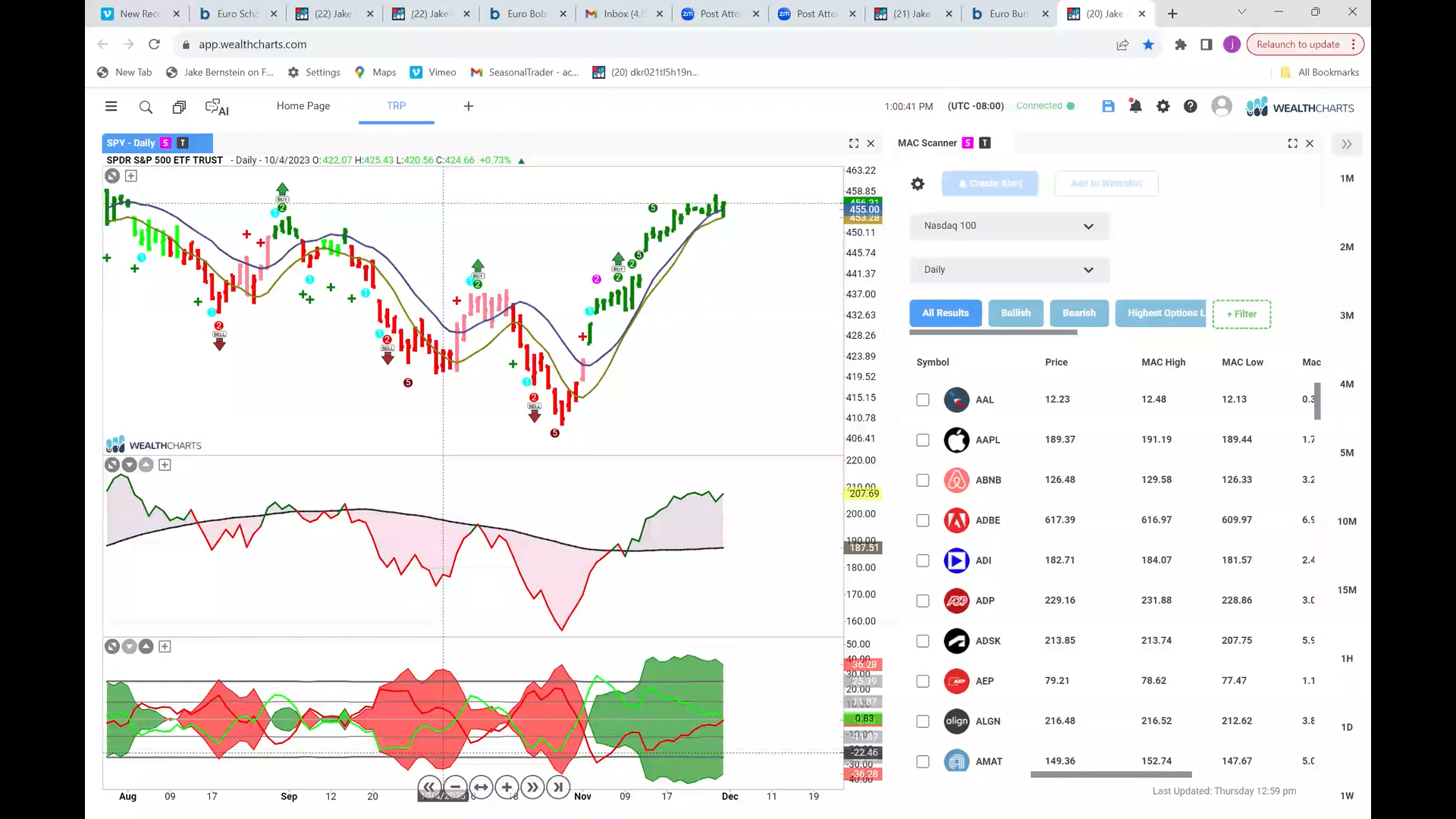Jump forward with the double right arrow control
The image size is (1456, 819).
tap(532, 787)
